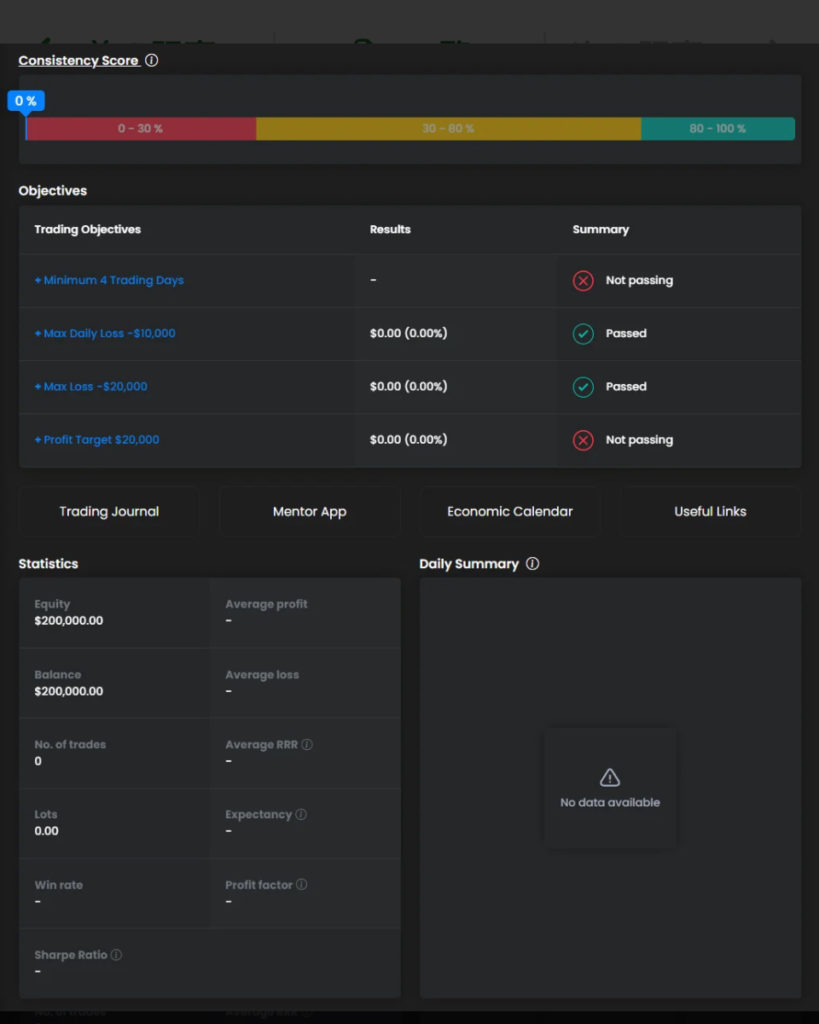Open the Mentor App
The height and width of the screenshot is (1024, 819).
pos(310,512)
